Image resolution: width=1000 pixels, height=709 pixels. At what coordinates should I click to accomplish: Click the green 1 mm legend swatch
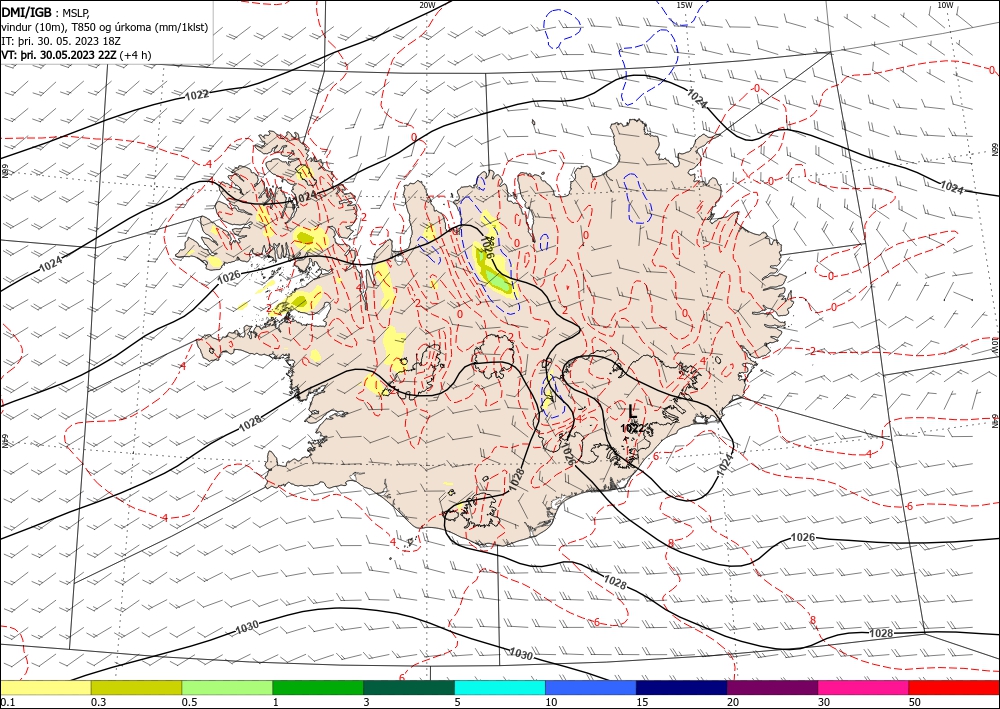318,687
